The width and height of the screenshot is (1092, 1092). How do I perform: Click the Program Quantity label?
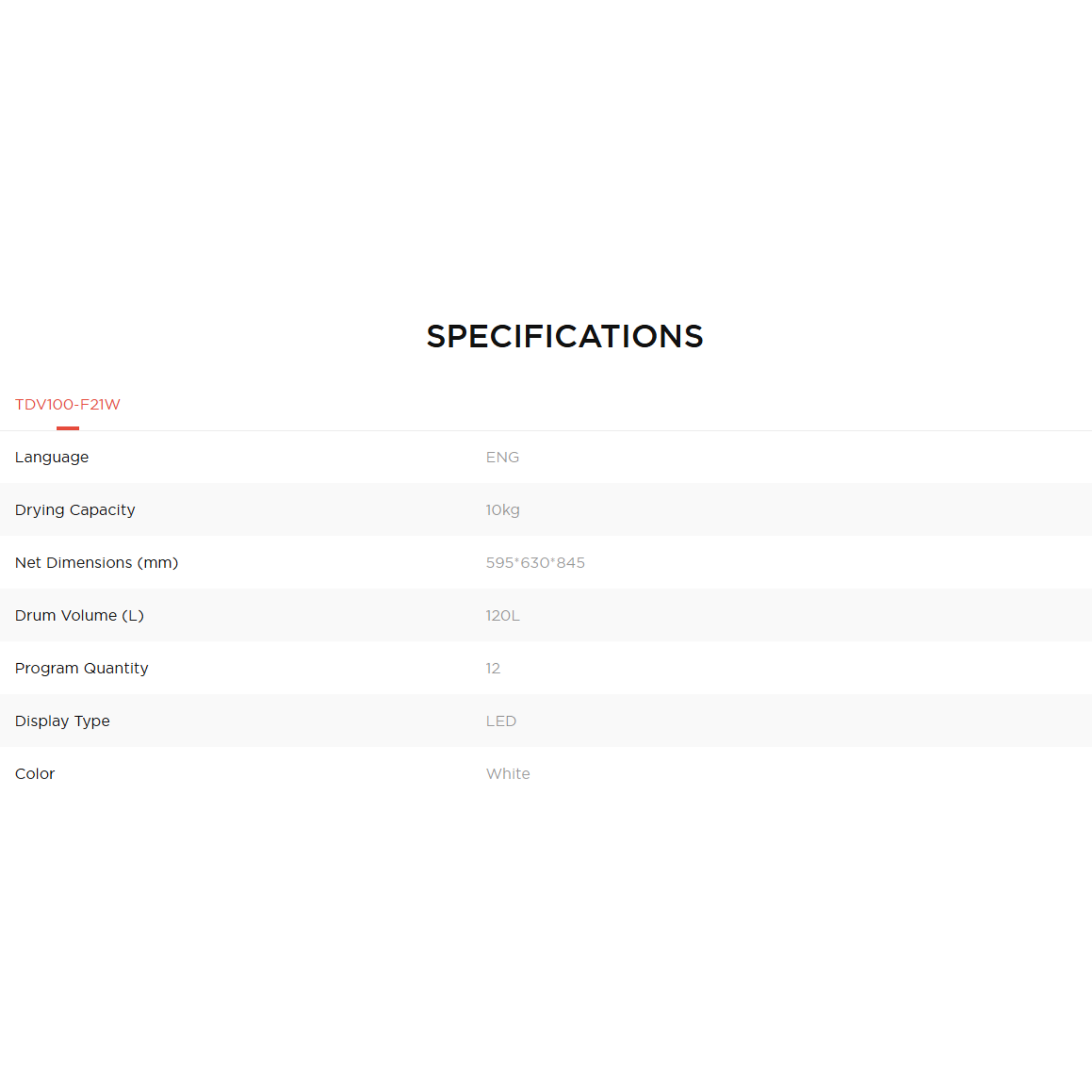(81, 668)
